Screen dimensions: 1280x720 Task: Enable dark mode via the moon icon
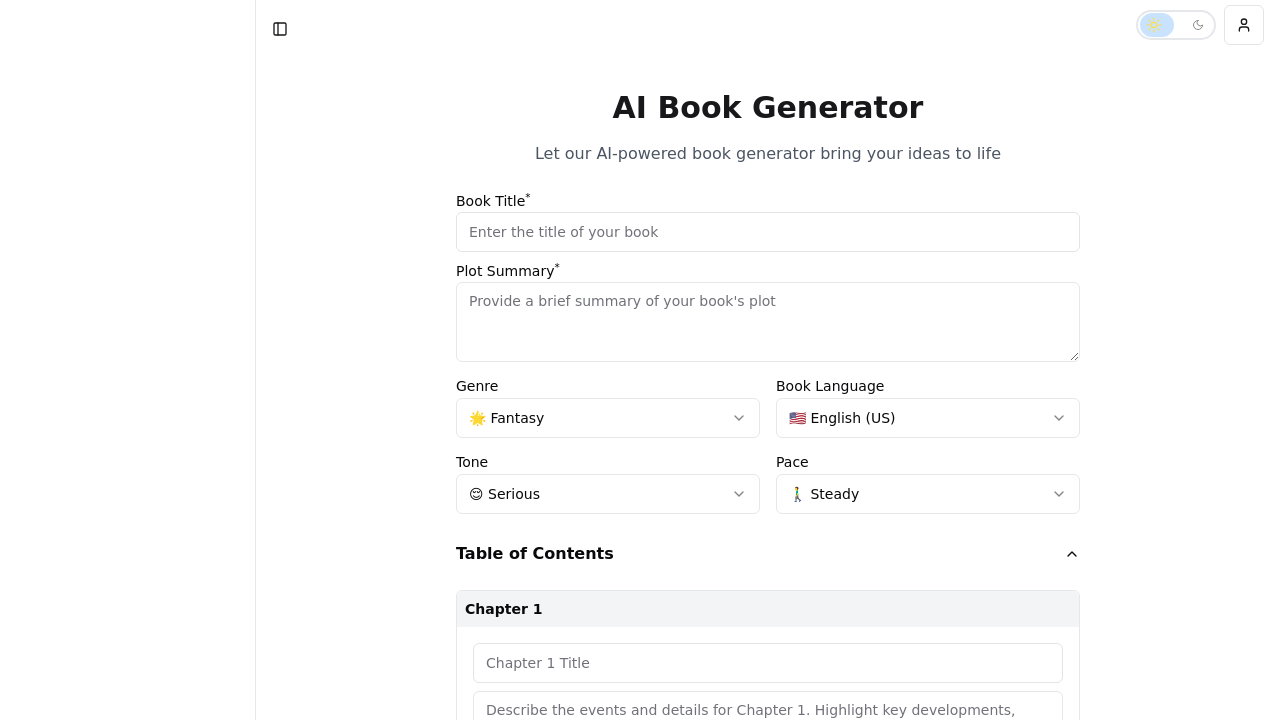pyautogui.click(x=1198, y=25)
